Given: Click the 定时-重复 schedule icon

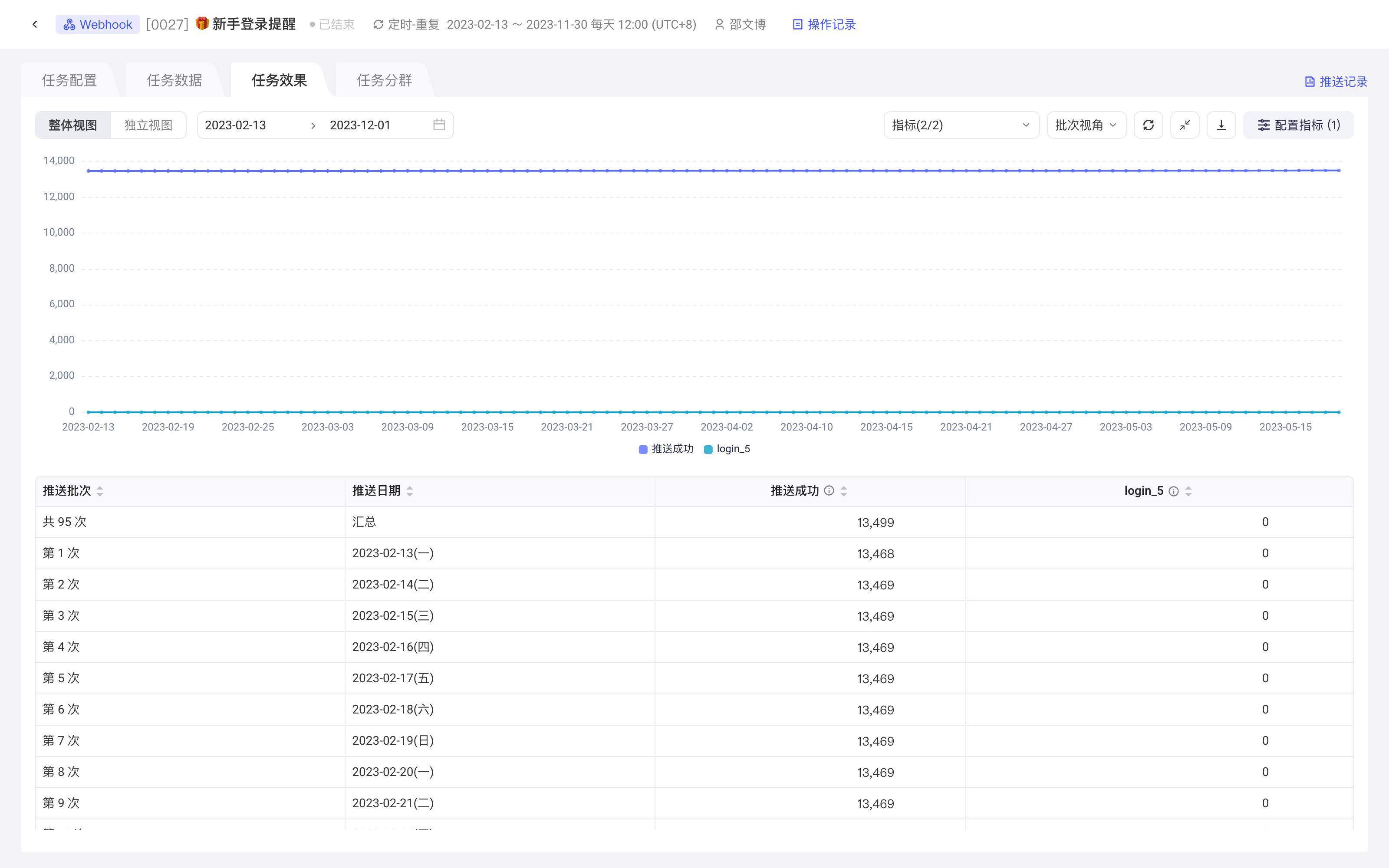Looking at the screenshot, I should [x=378, y=24].
